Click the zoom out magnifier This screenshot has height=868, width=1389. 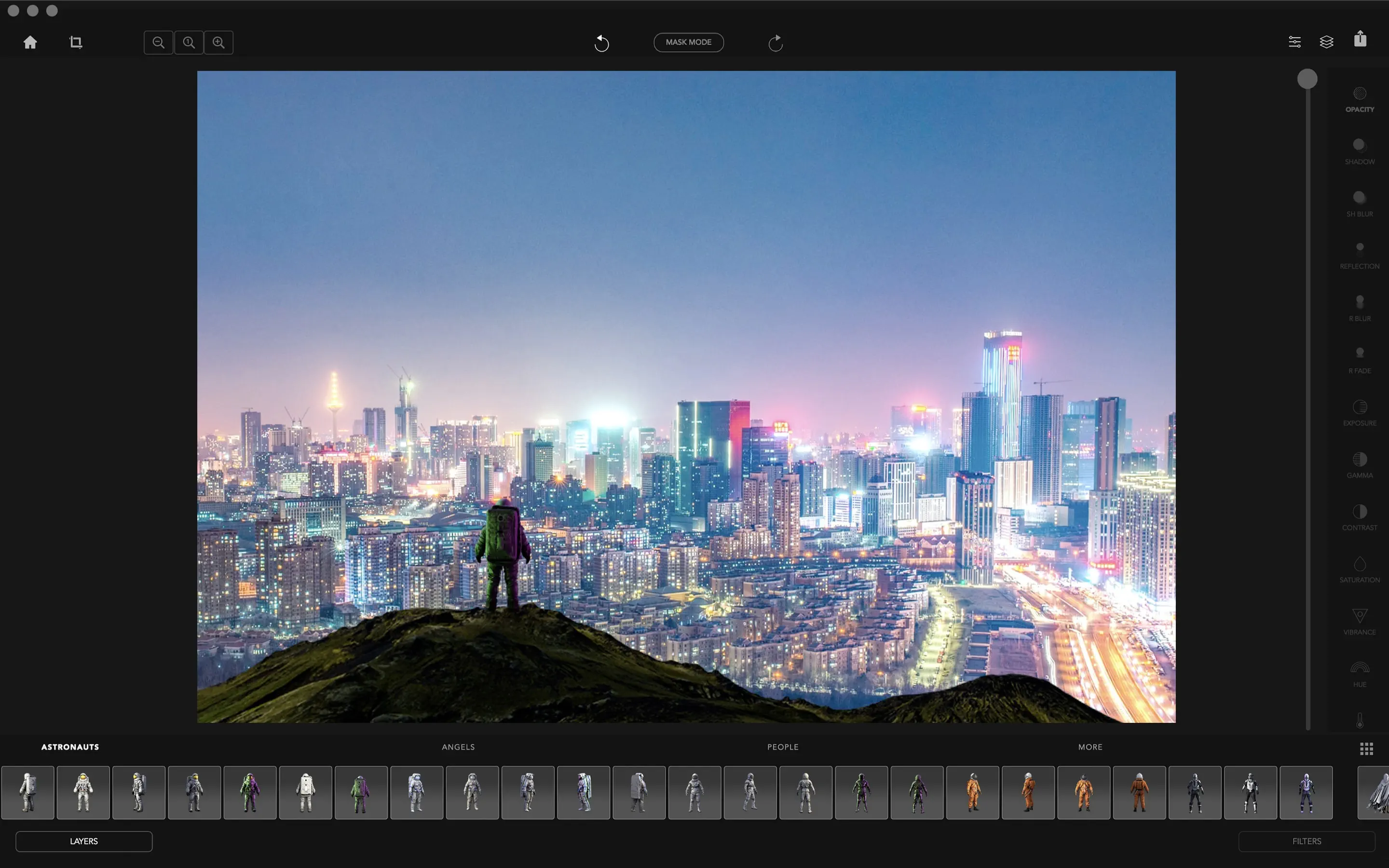coord(158,42)
